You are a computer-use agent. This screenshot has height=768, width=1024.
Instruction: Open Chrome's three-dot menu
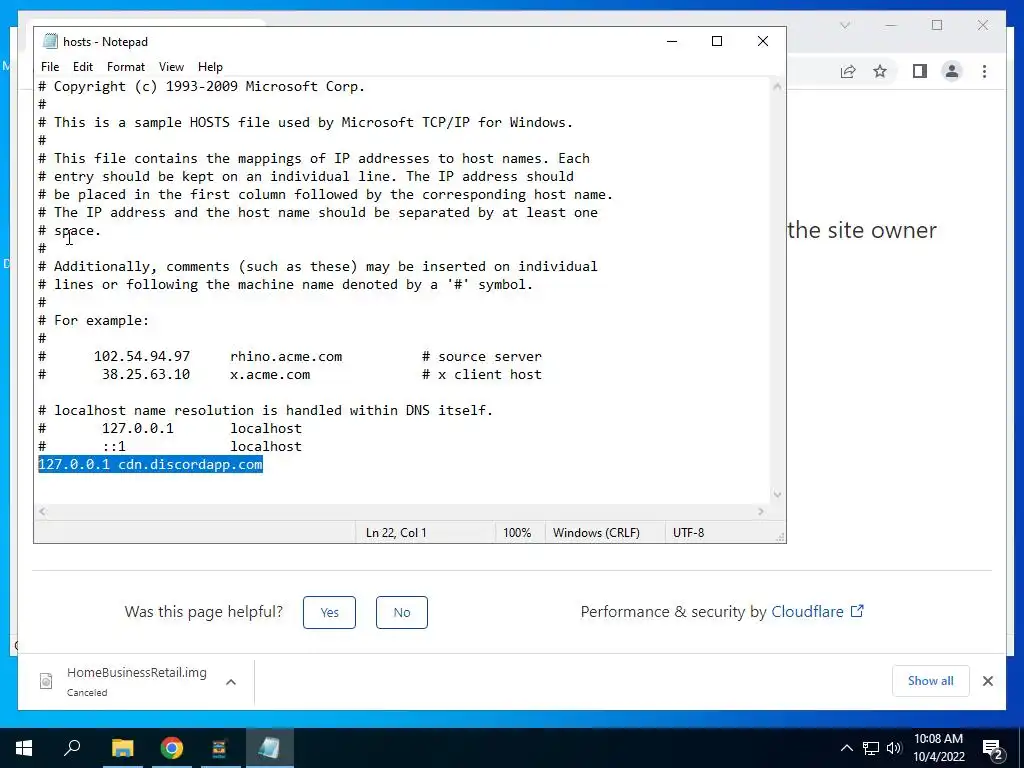tap(984, 71)
